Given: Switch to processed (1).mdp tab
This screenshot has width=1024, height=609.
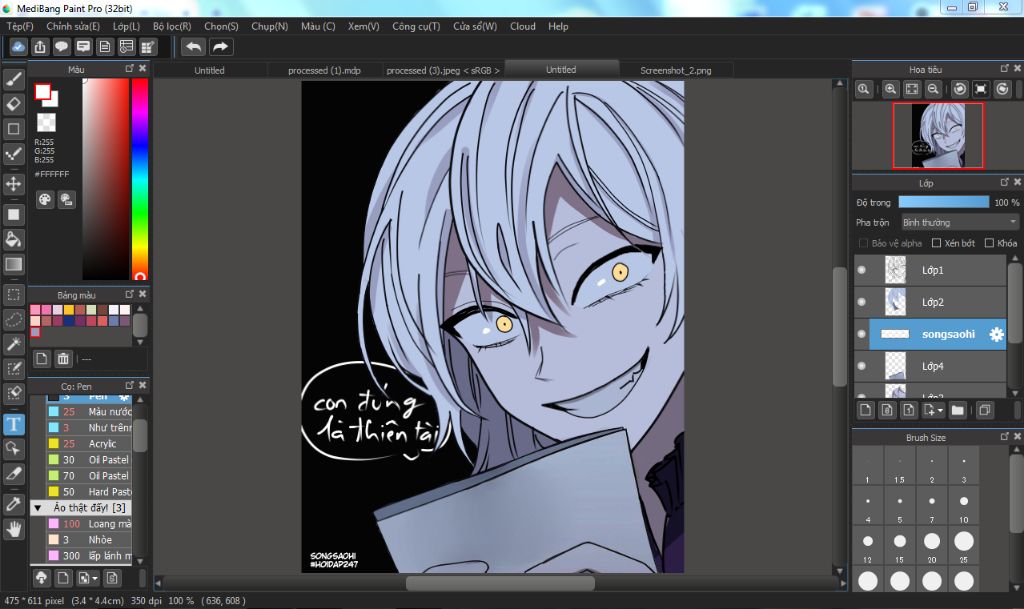Looking at the screenshot, I should (325, 70).
